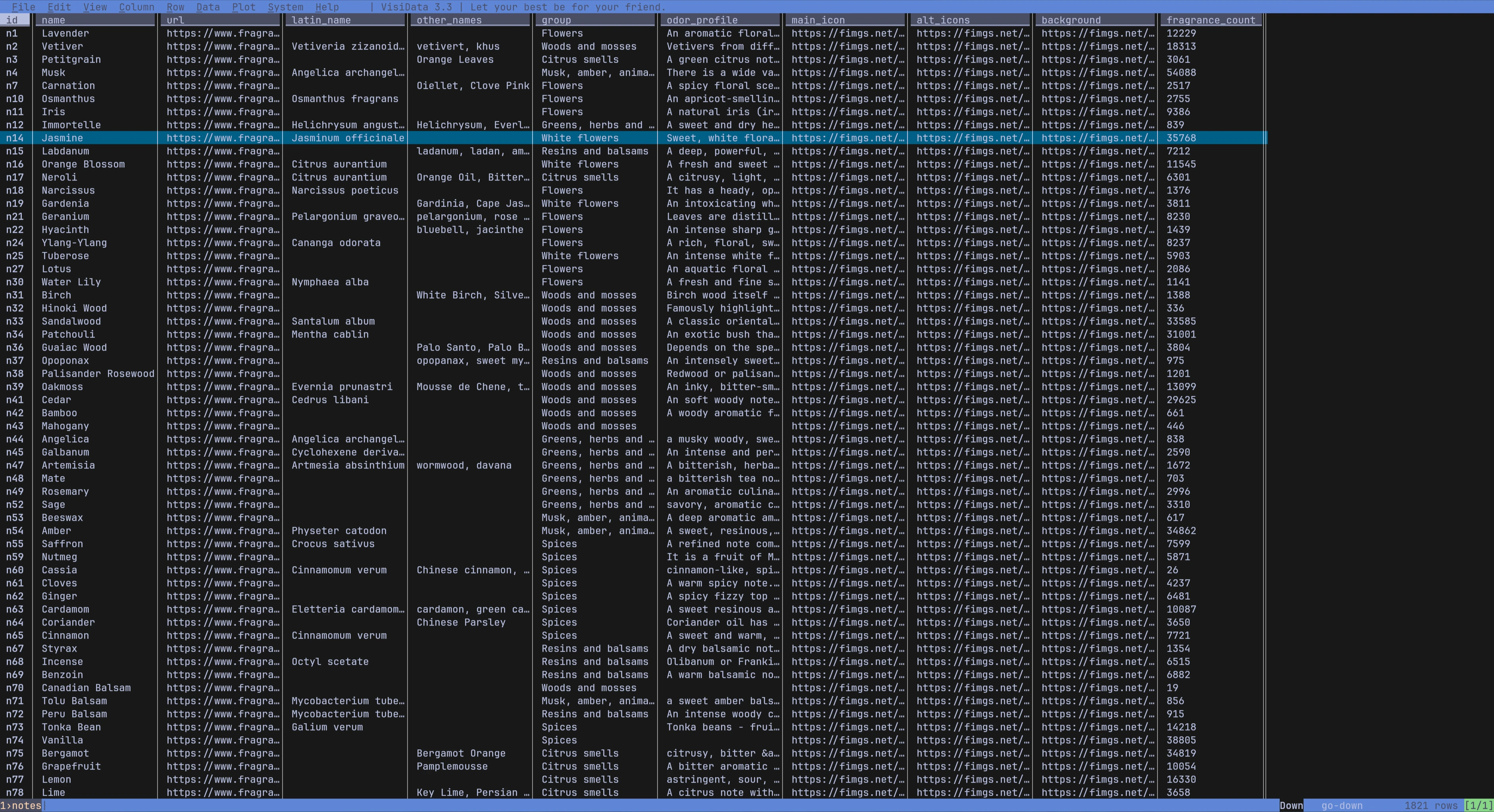Open the Plot menu

[x=244, y=7]
